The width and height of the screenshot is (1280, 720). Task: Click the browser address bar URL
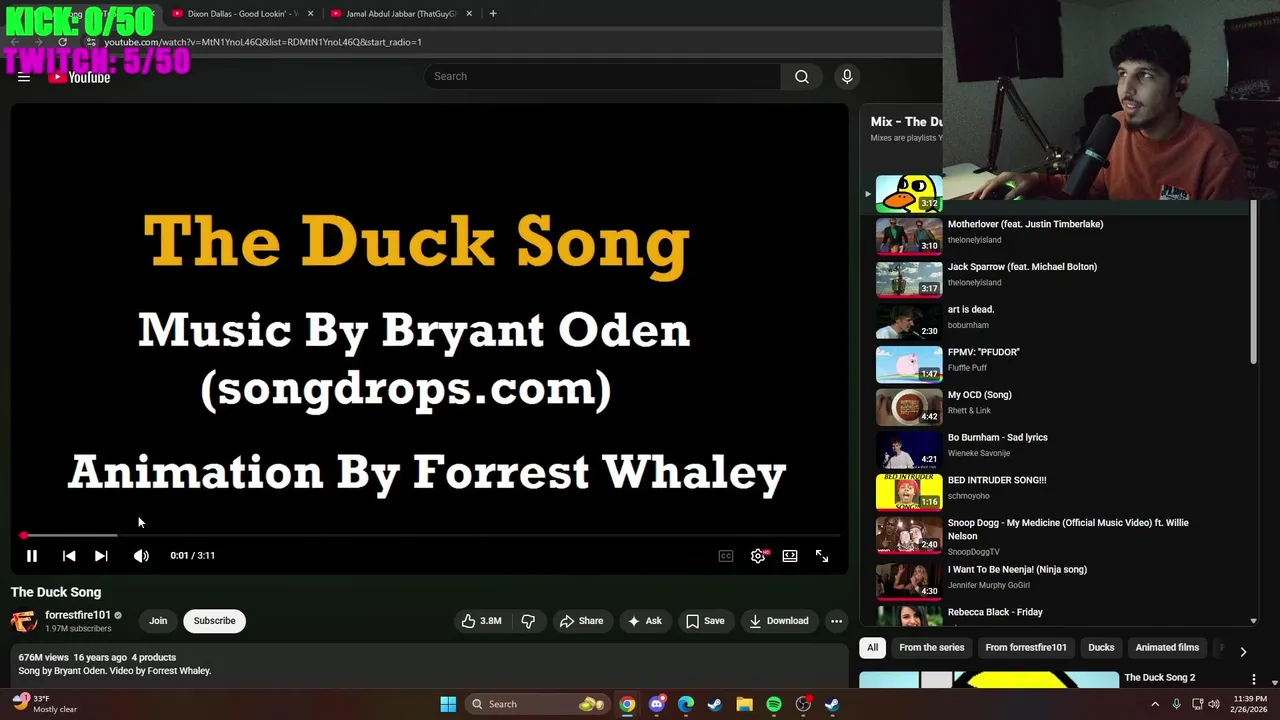coord(263,42)
